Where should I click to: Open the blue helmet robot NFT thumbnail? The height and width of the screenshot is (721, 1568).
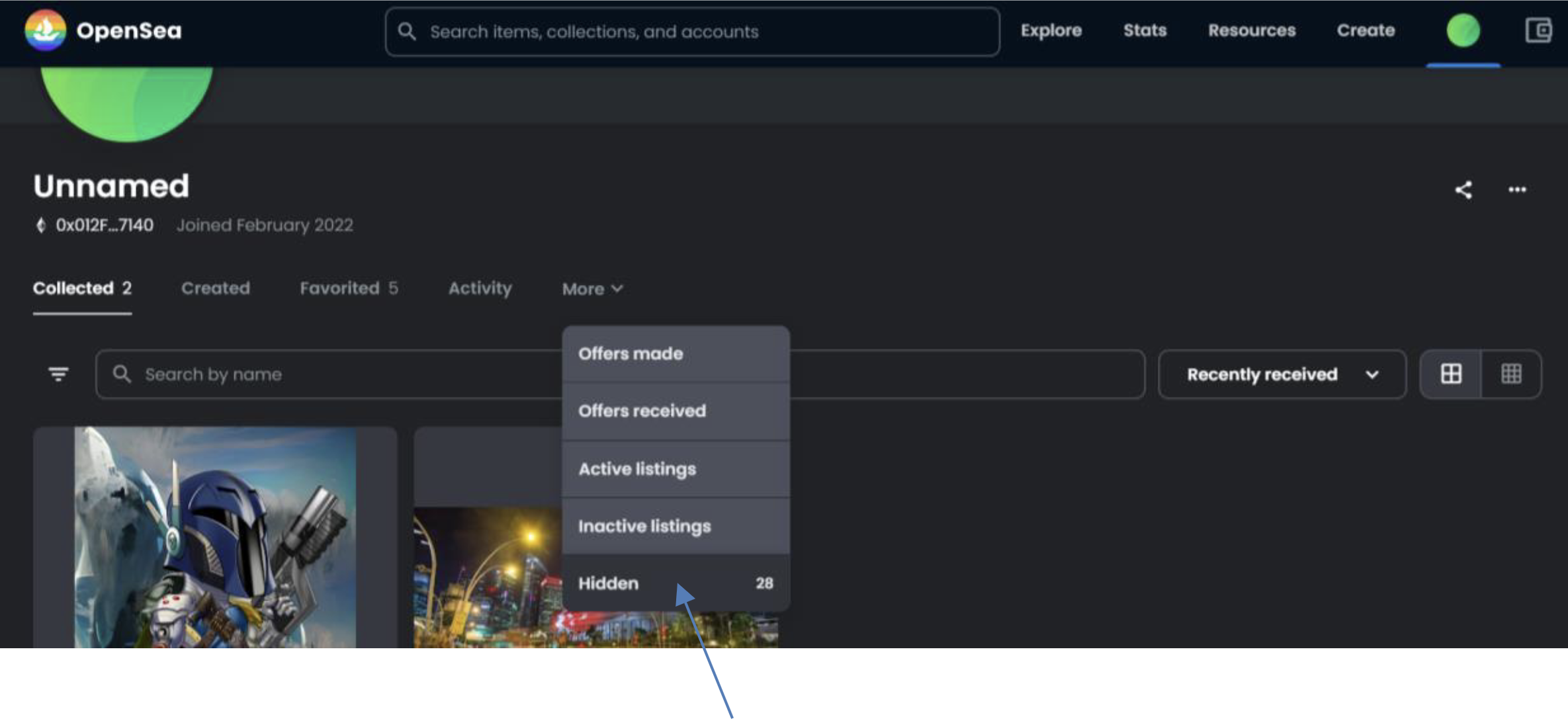pyautogui.click(x=214, y=537)
